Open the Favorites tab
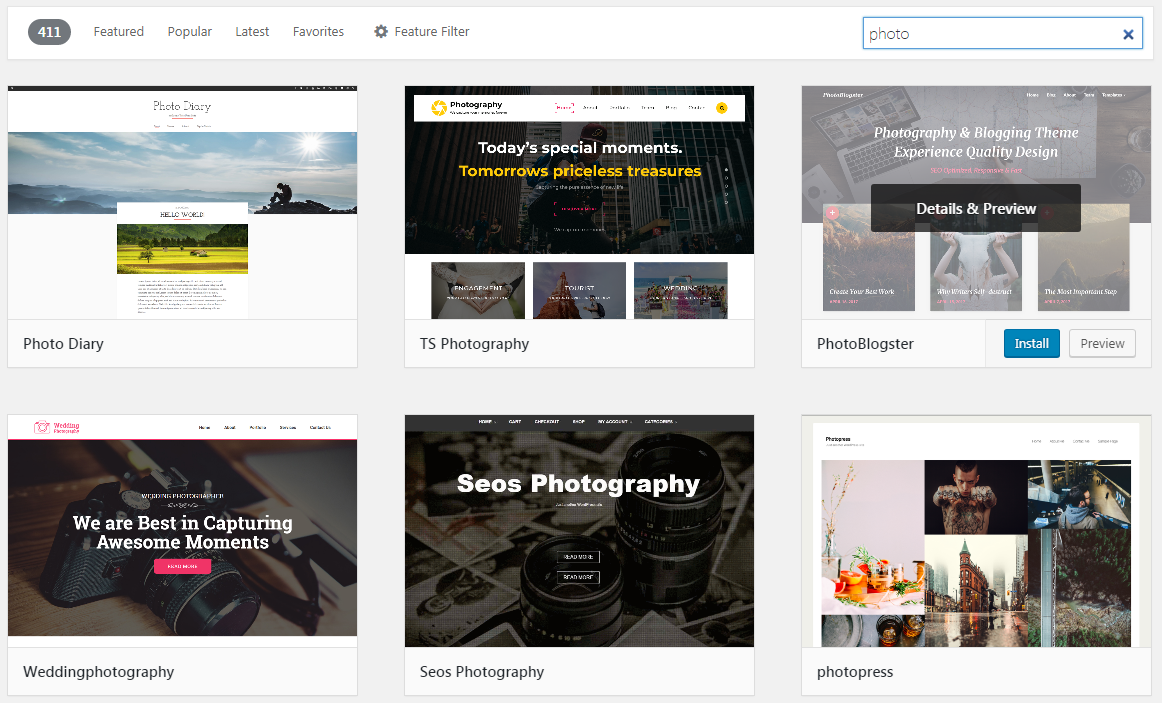 tap(318, 32)
